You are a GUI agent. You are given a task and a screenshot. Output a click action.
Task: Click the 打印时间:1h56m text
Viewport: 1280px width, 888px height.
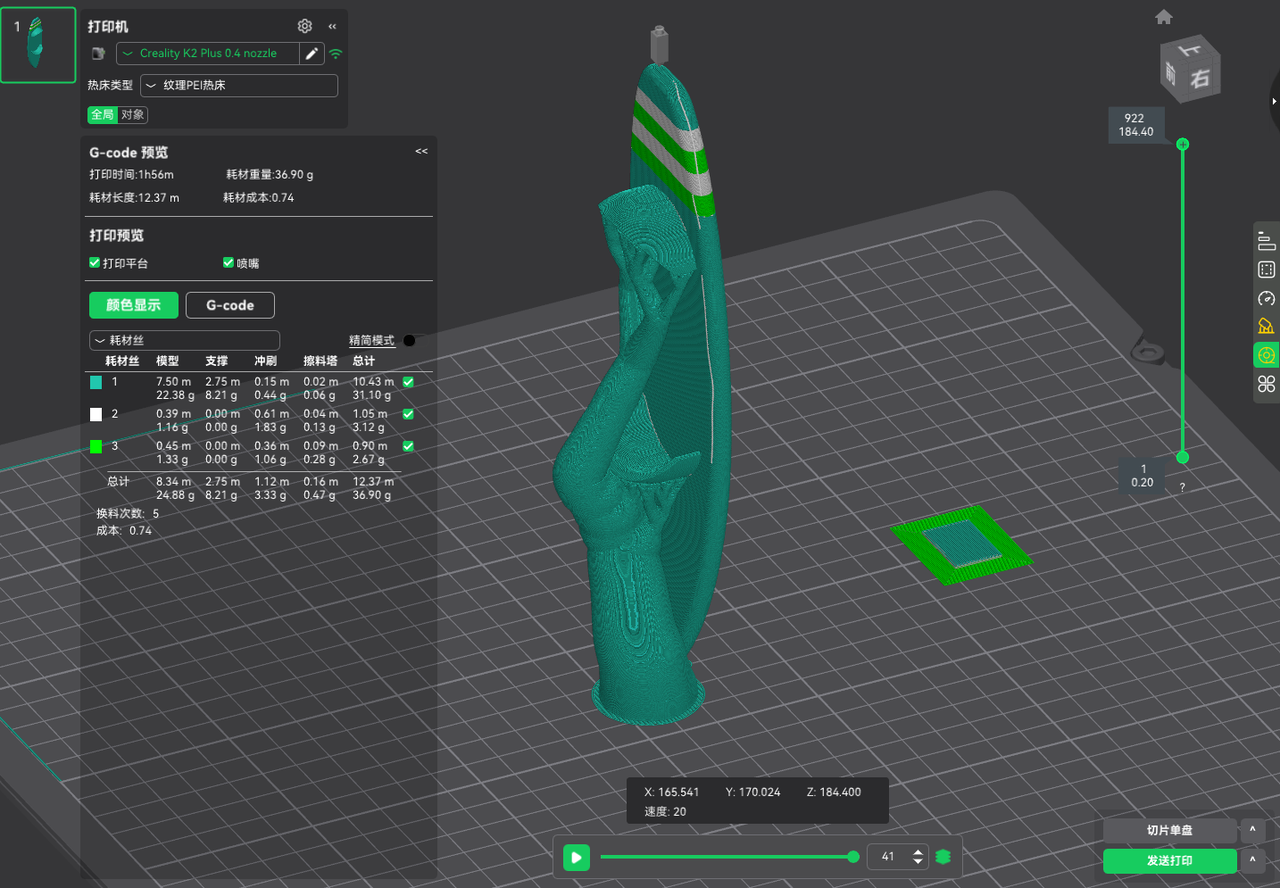tap(131, 175)
